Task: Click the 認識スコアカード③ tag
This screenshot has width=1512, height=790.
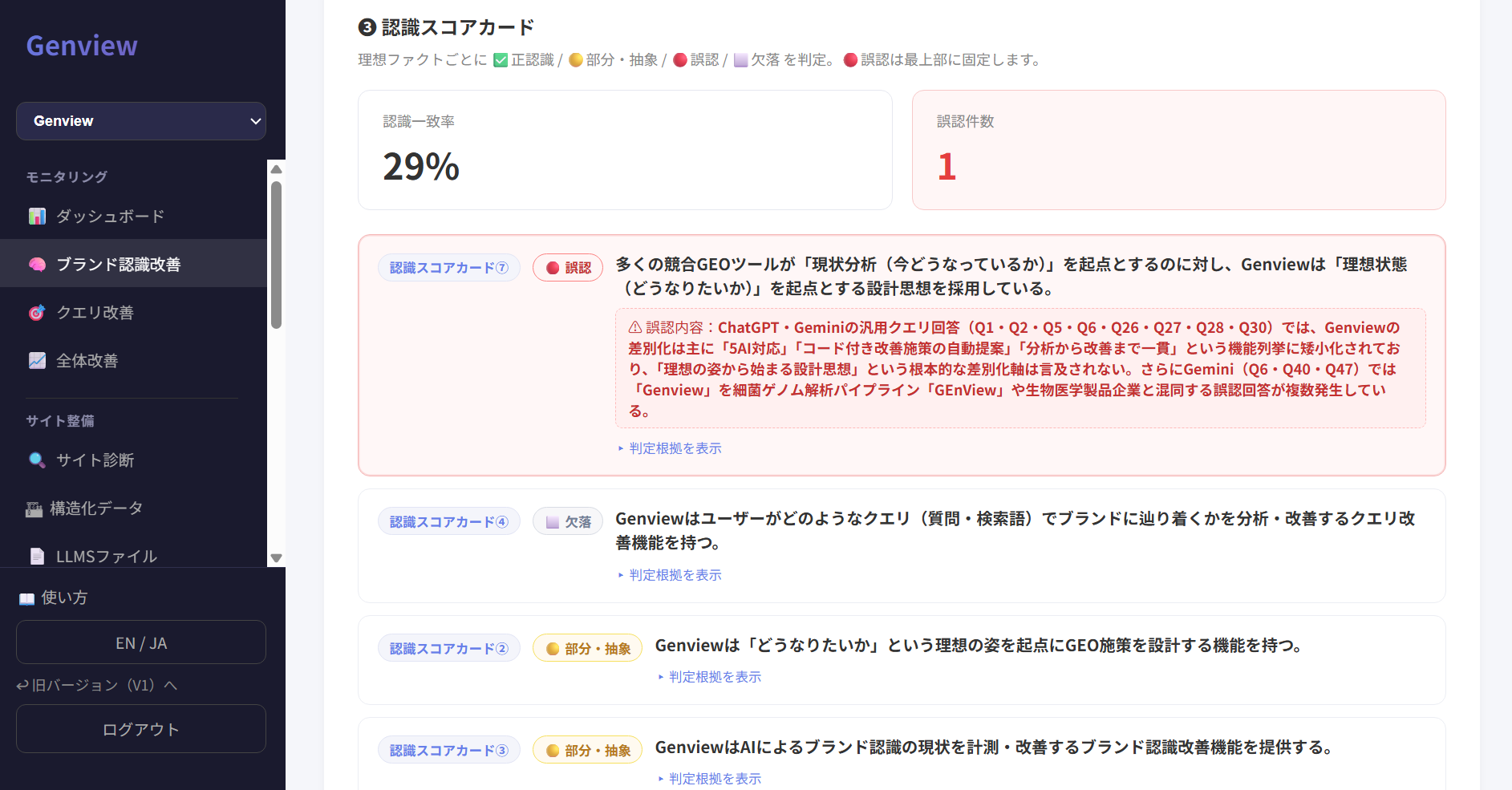Action: pos(449,751)
